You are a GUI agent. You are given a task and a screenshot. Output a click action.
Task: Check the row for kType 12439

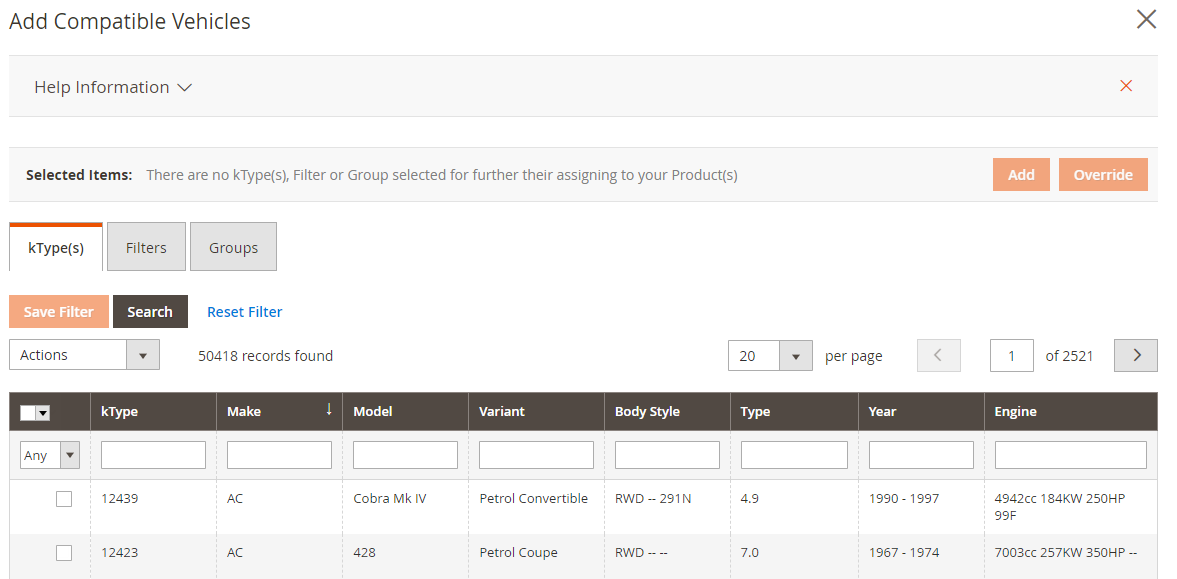[64, 499]
